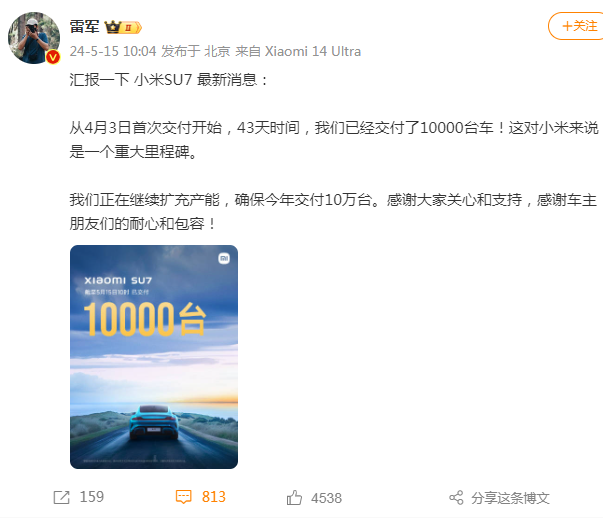Image resolution: width=603 pixels, height=519 pixels.
Task: Click the orange level II badge
Action: point(131,28)
